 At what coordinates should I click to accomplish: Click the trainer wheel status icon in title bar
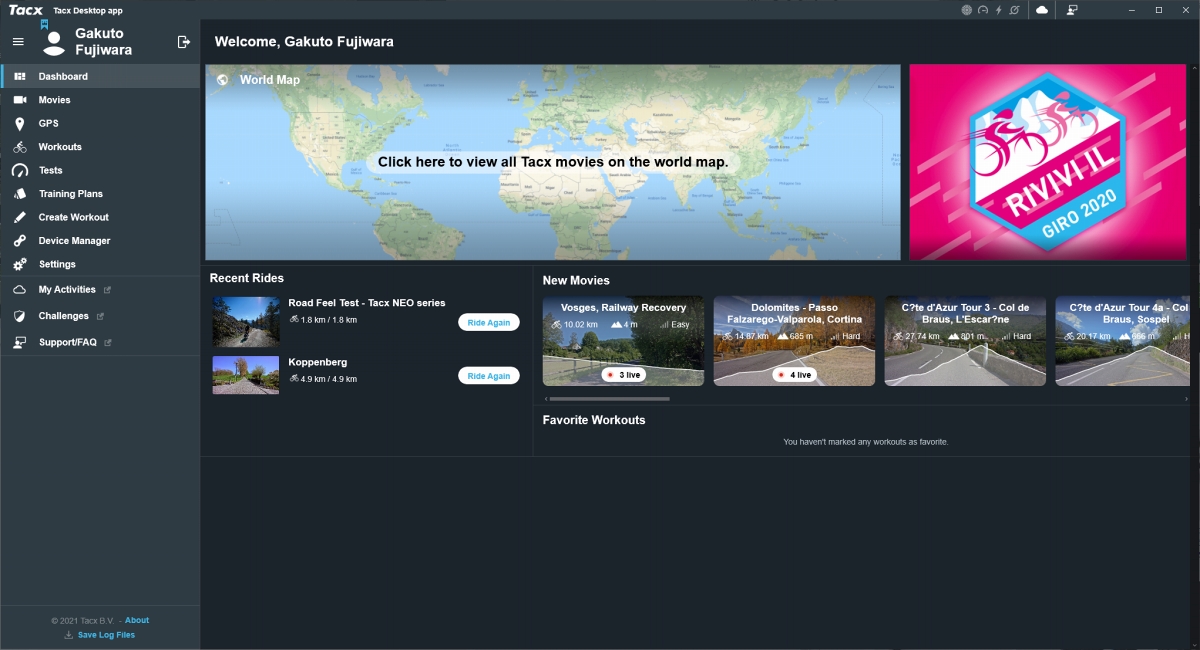coord(967,10)
